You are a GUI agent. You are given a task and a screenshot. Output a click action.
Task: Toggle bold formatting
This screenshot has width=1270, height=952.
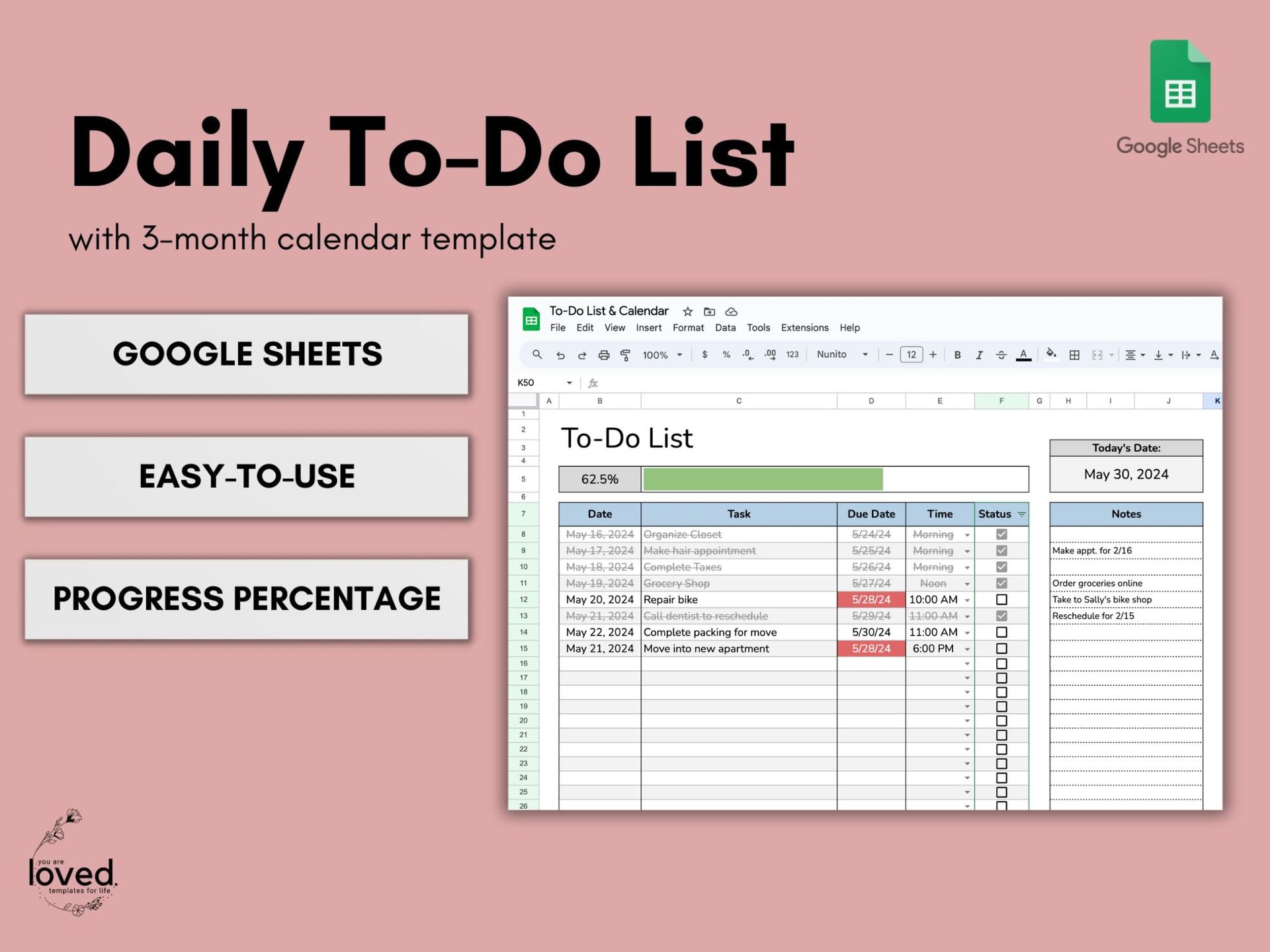point(958,355)
